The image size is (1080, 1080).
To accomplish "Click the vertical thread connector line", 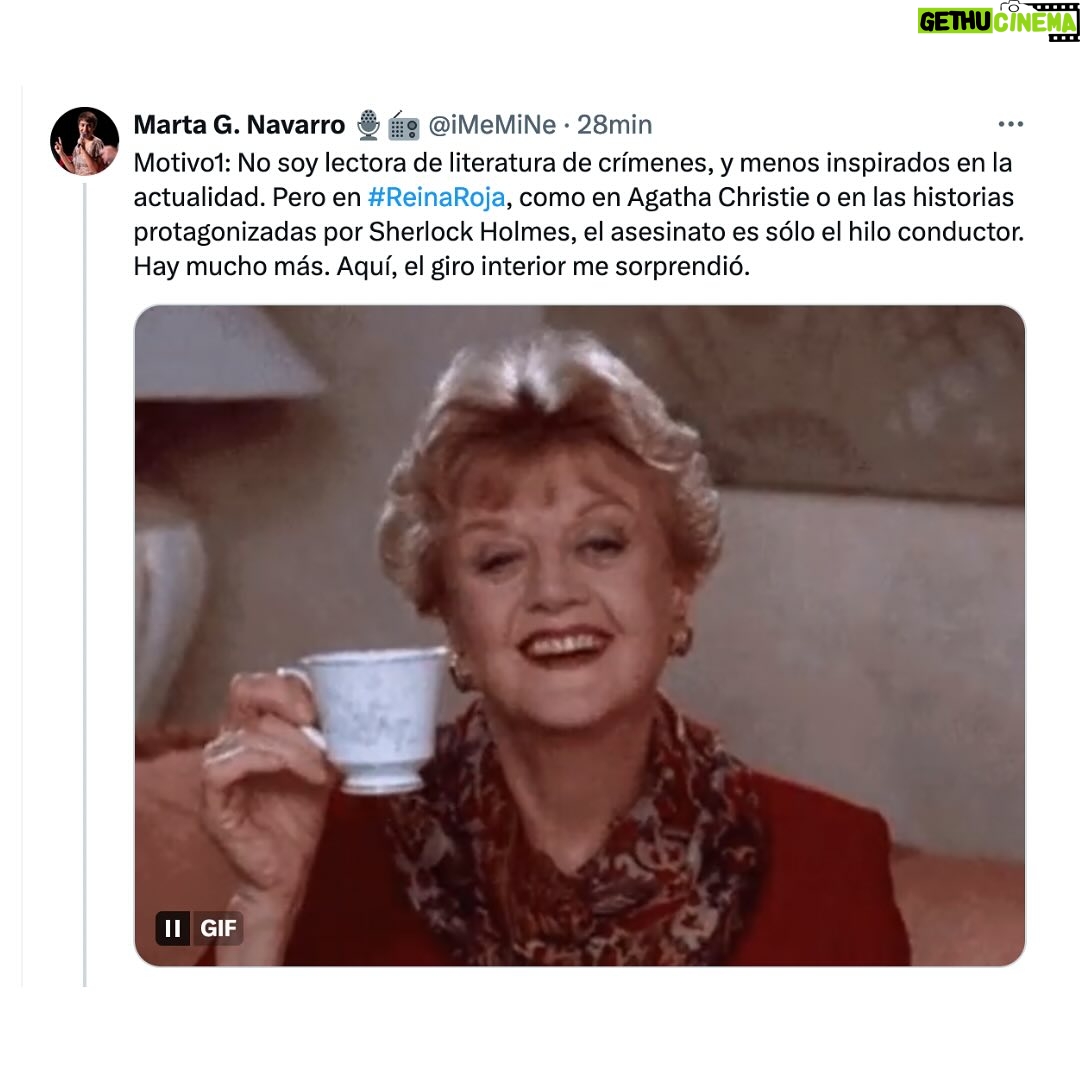I will pyautogui.click(x=85, y=584).
